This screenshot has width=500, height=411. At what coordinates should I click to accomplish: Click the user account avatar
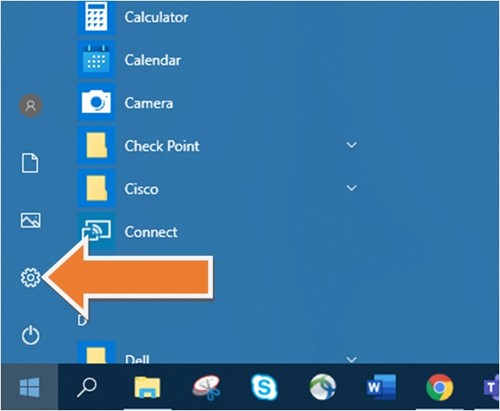tap(30, 106)
